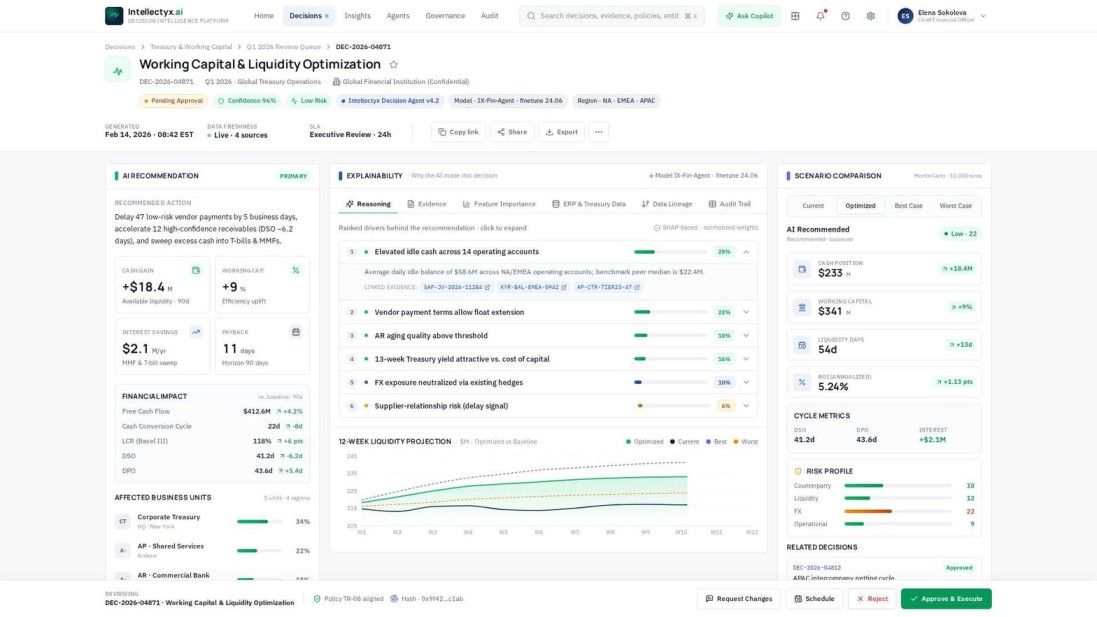Switch to the Data Lineage tab

point(667,204)
